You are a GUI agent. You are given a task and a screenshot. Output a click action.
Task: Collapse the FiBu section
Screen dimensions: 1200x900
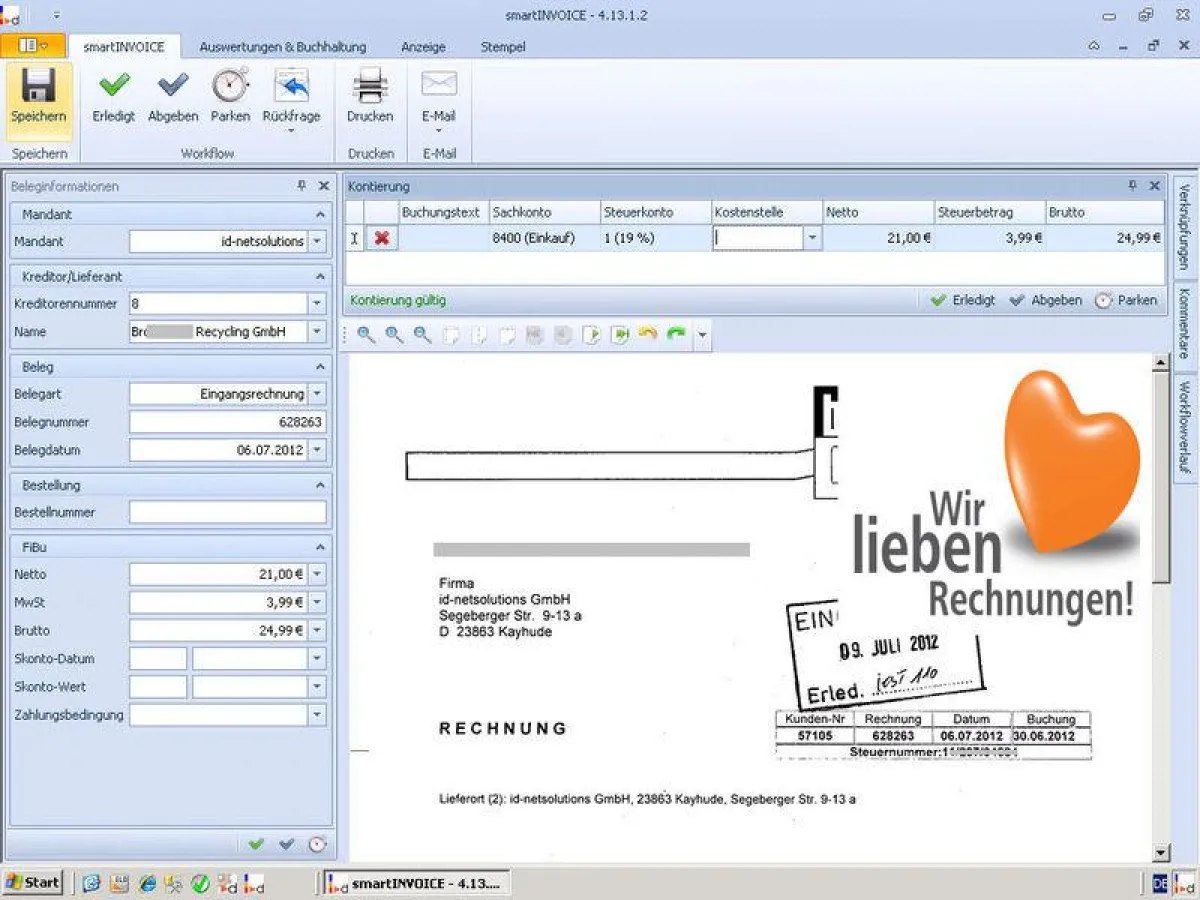tap(320, 547)
